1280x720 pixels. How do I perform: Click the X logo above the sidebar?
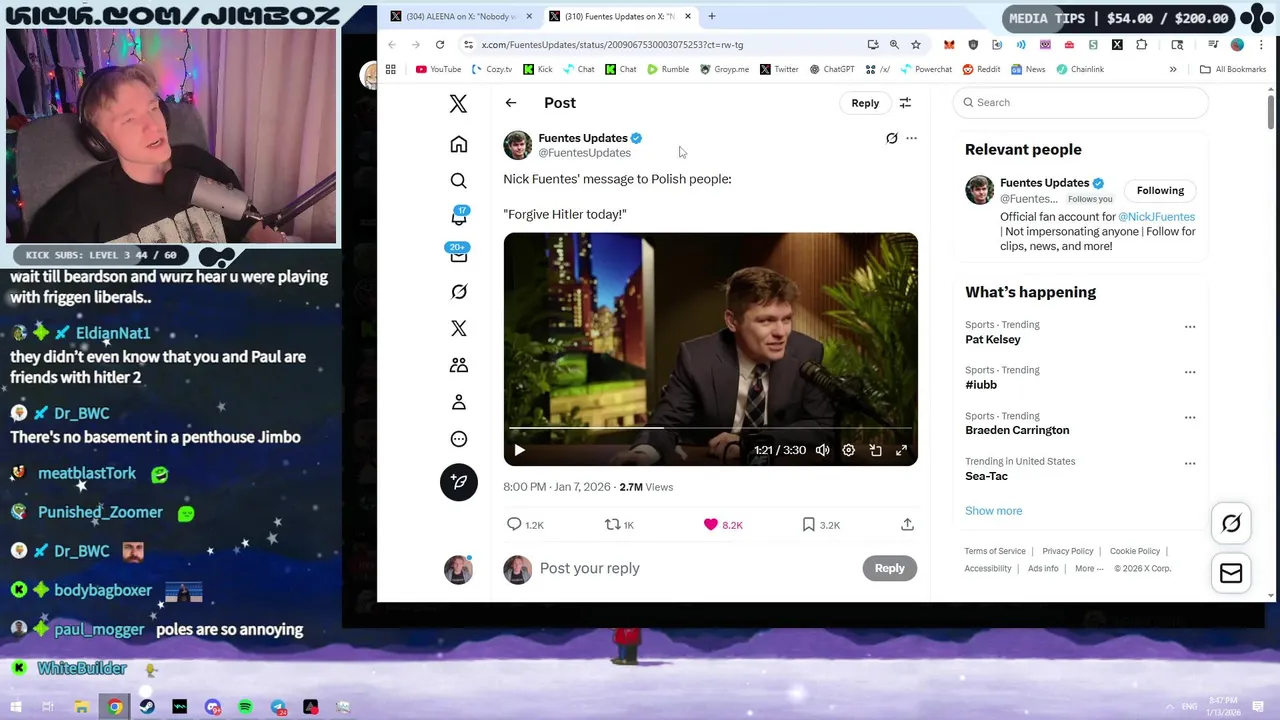[458, 104]
